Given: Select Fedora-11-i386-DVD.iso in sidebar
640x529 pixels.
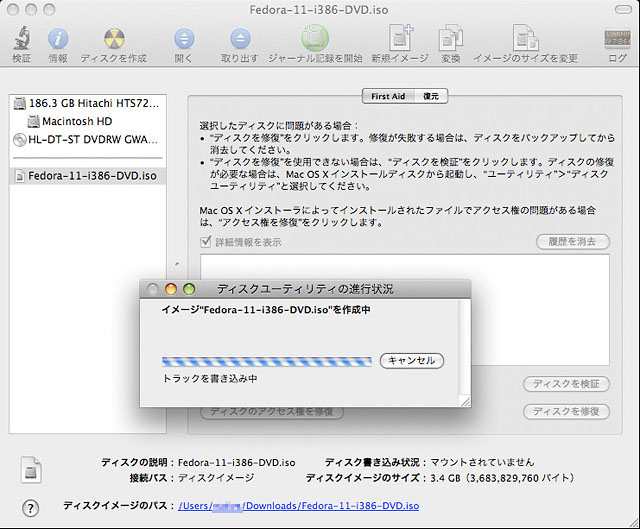Looking at the screenshot, I should tap(87, 176).
